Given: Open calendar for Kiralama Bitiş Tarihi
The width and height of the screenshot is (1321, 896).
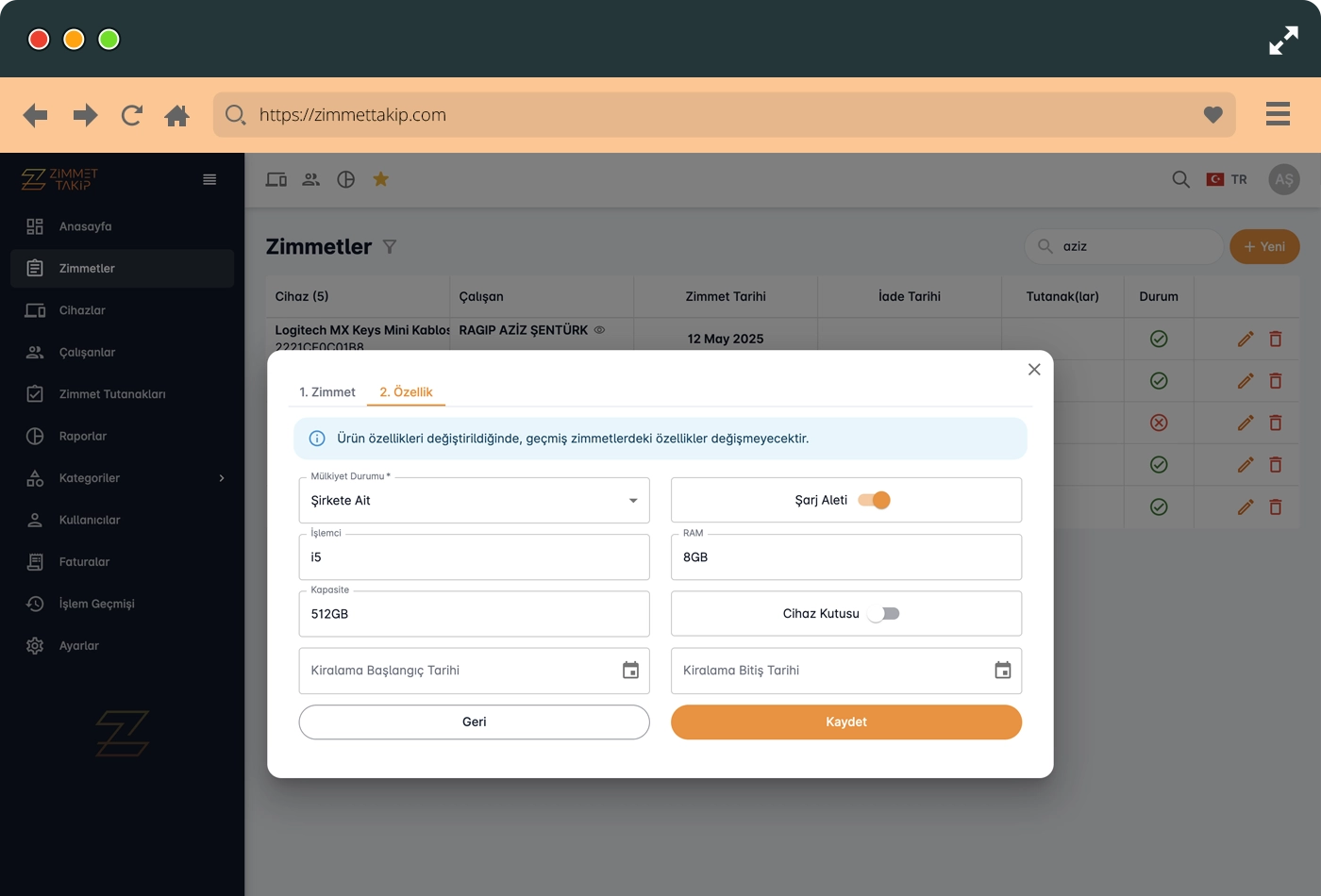Looking at the screenshot, I should pos(1003,671).
